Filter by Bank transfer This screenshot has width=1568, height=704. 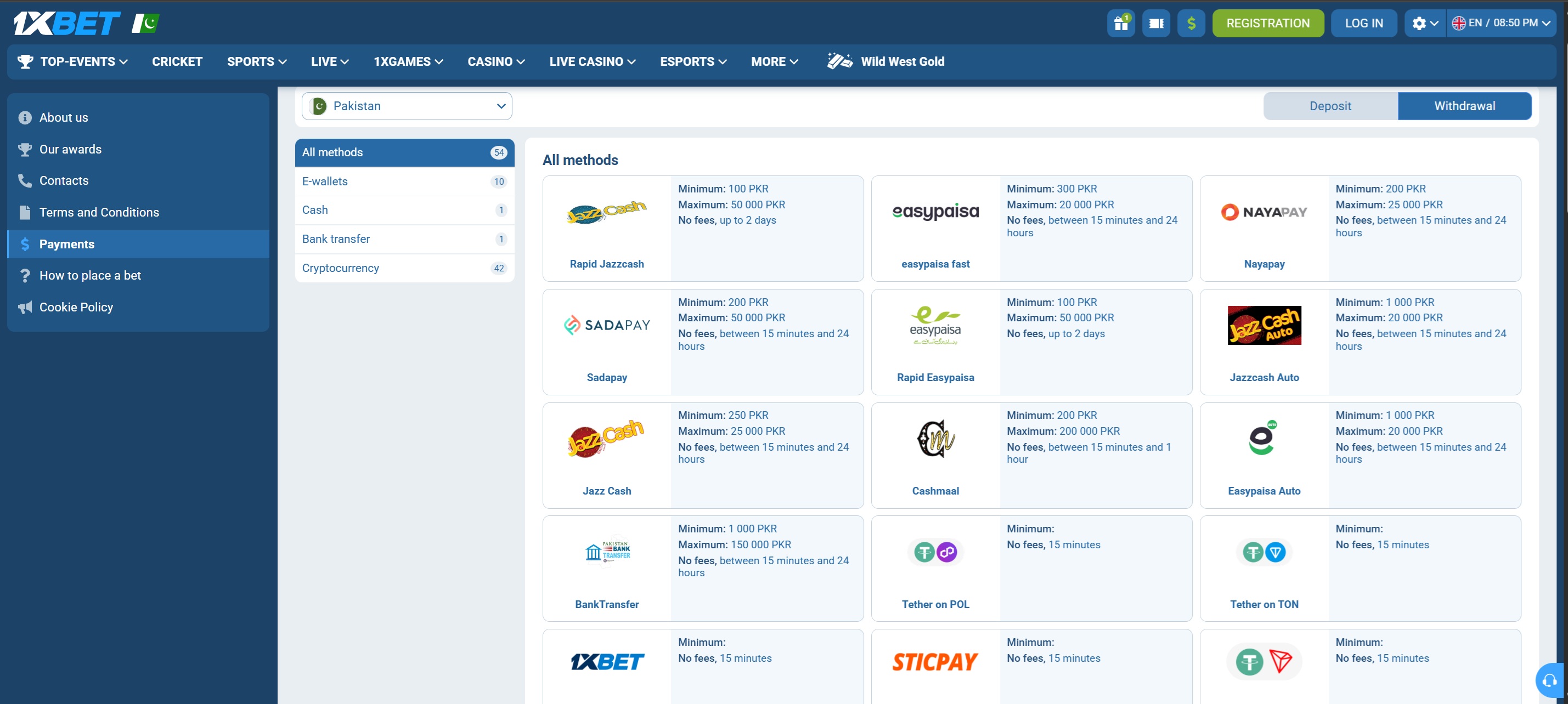point(404,239)
